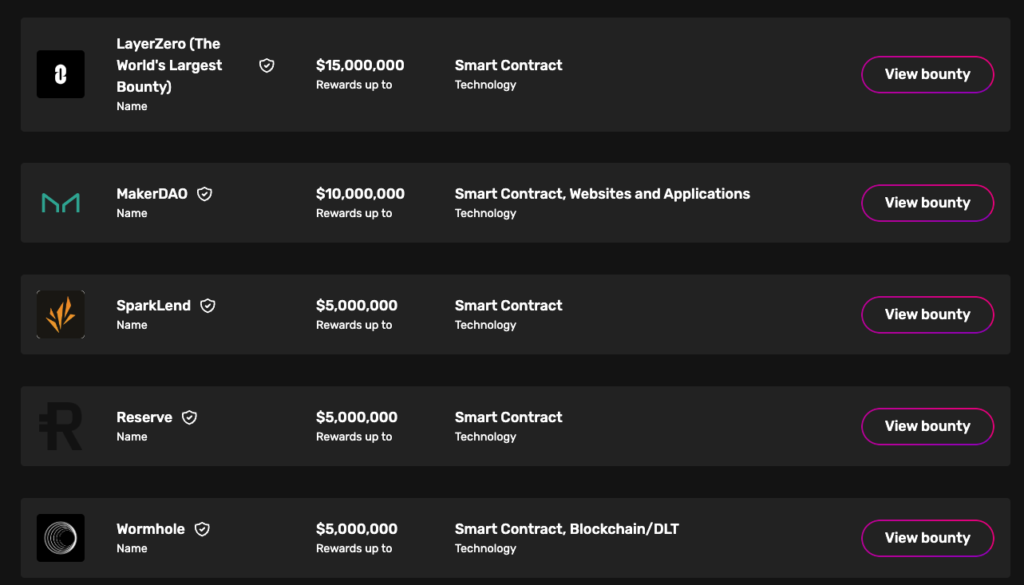
Task: Click the LayerZero logo icon
Action: (x=60, y=74)
